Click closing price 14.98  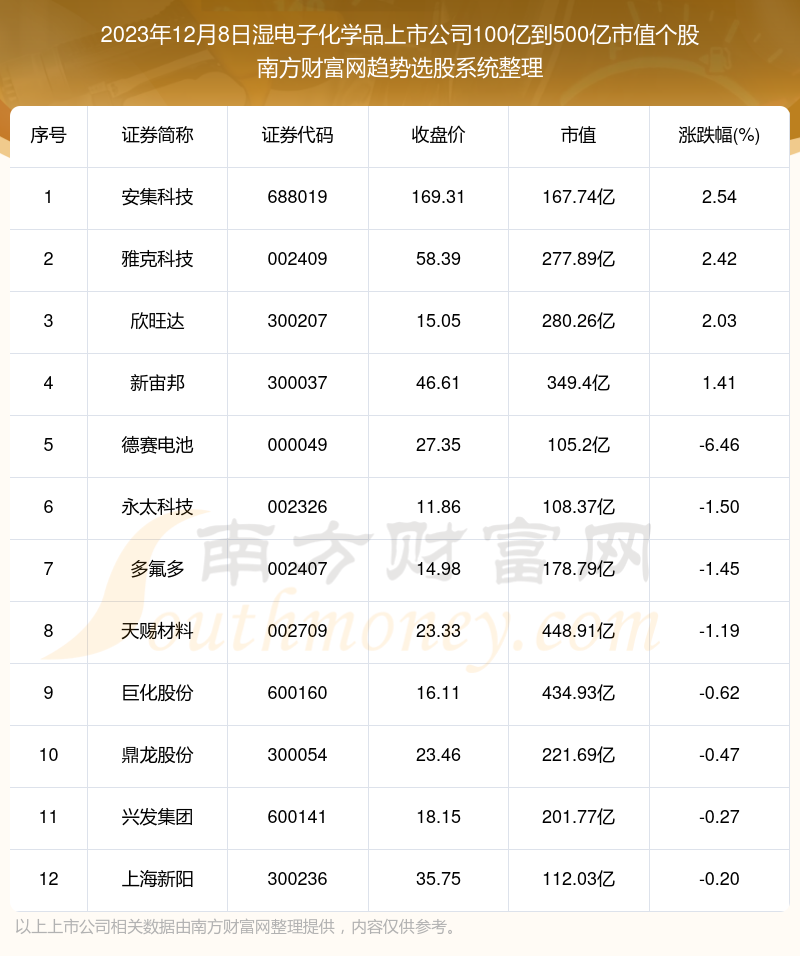(x=438, y=569)
